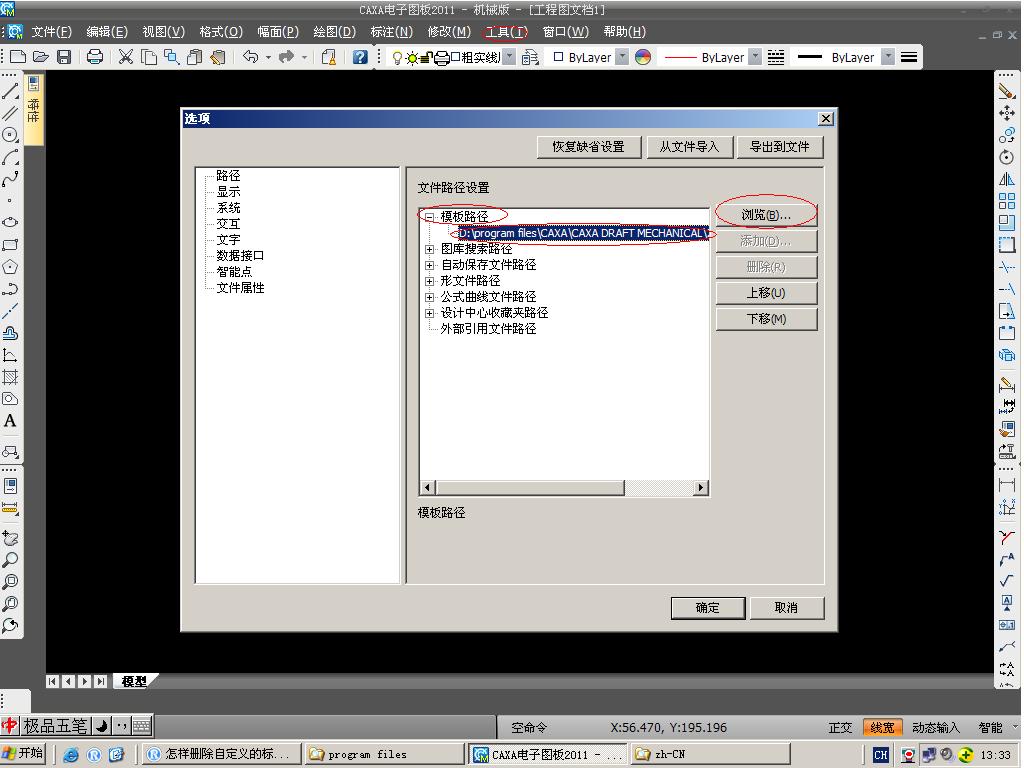Image resolution: width=1024 pixels, height=768 pixels.
Task: Toggle 动态输入 dynamic input in status bar
Action: 935,727
